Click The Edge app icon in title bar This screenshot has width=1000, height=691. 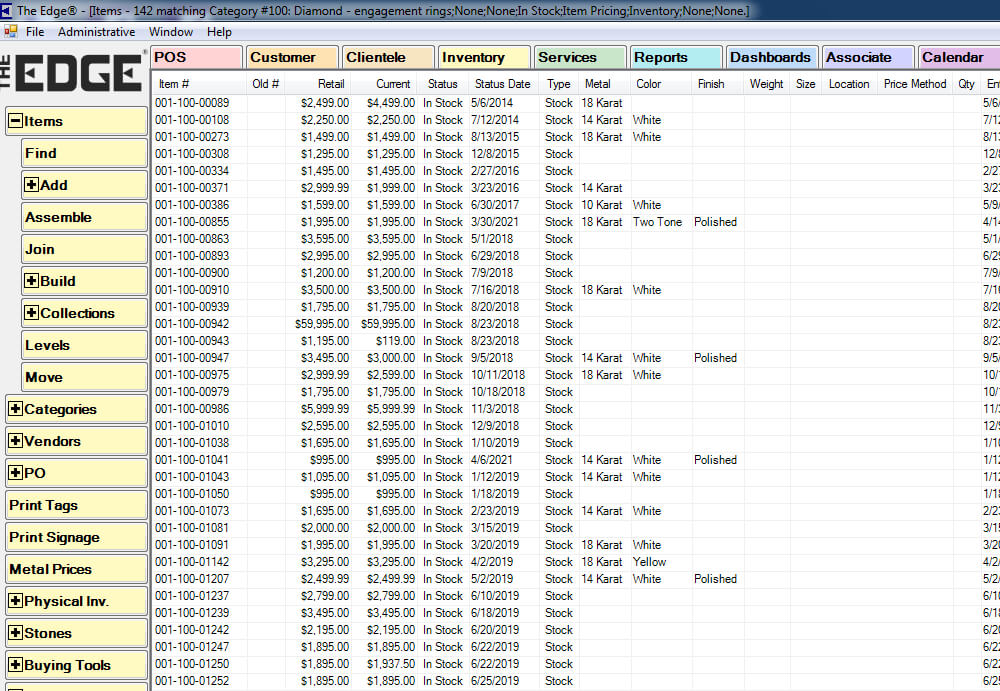[x=6, y=10]
